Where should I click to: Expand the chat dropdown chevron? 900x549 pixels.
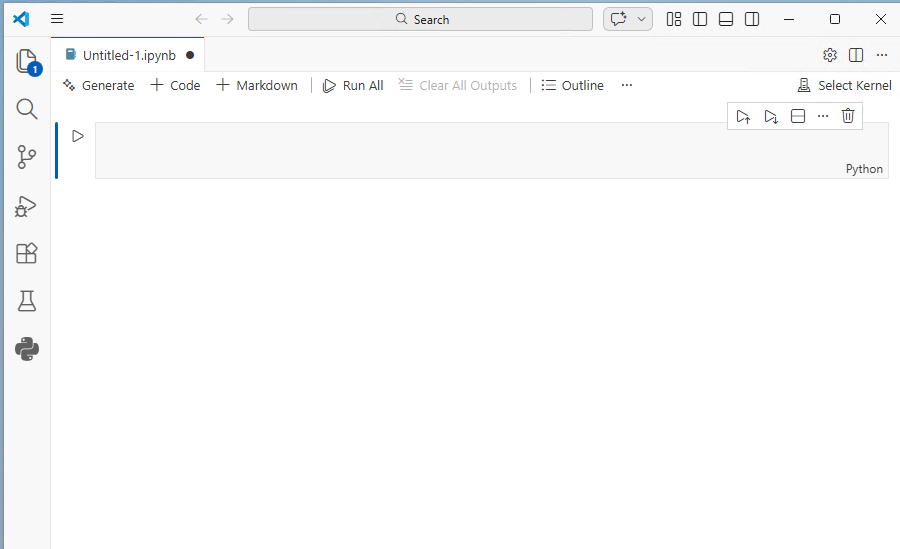pyautogui.click(x=642, y=19)
